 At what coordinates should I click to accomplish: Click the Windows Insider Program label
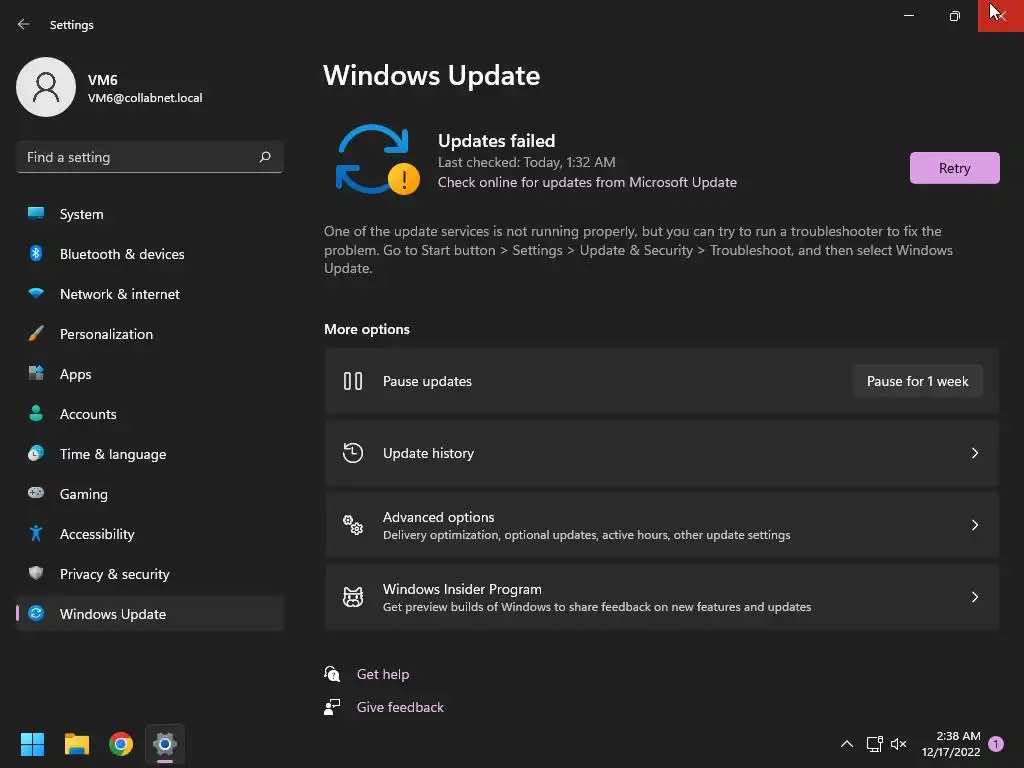pos(462,588)
